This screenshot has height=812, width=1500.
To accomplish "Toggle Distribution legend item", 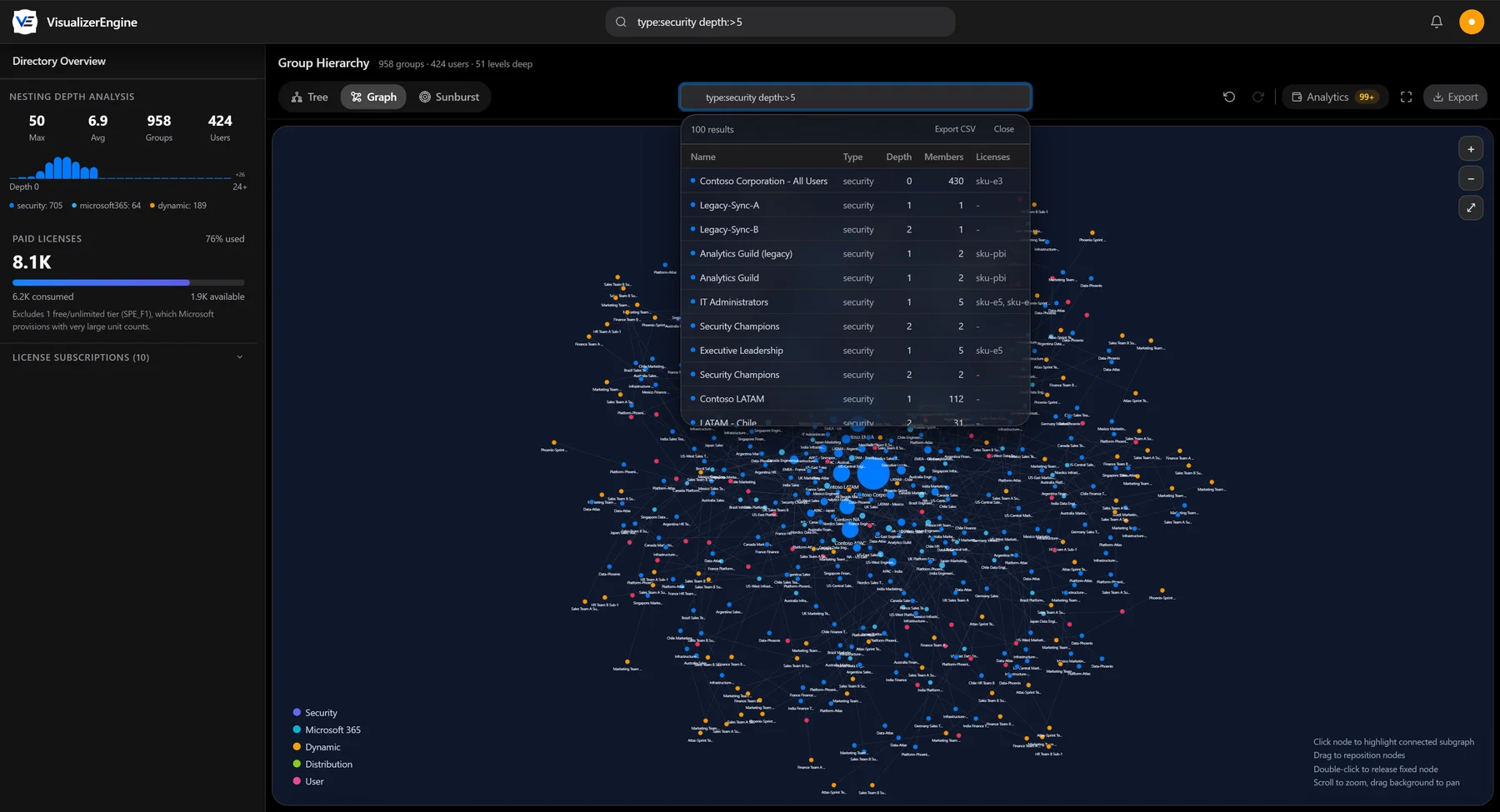I will (x=322, y=765).
